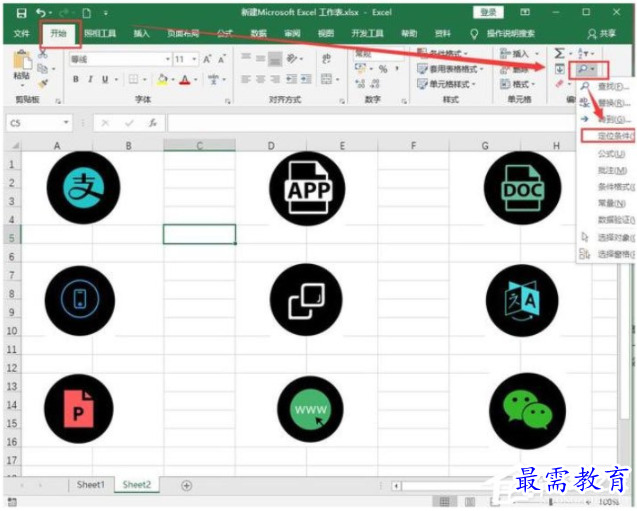Open the Insert (插入) cells dropdown

click(x=520, y=54)
